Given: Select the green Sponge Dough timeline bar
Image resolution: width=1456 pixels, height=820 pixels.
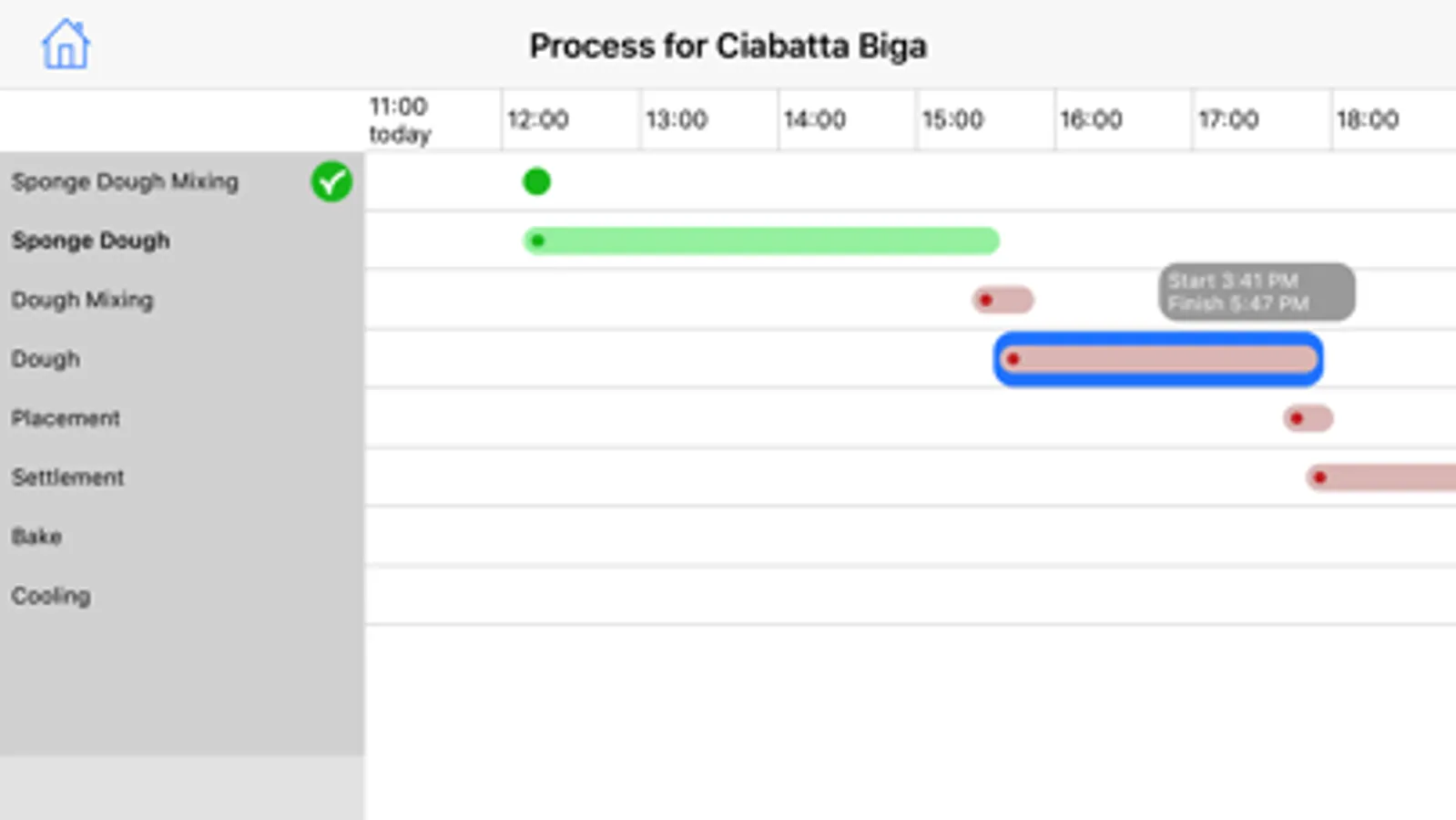Looking at the screenshot, I should click(761, 241).
